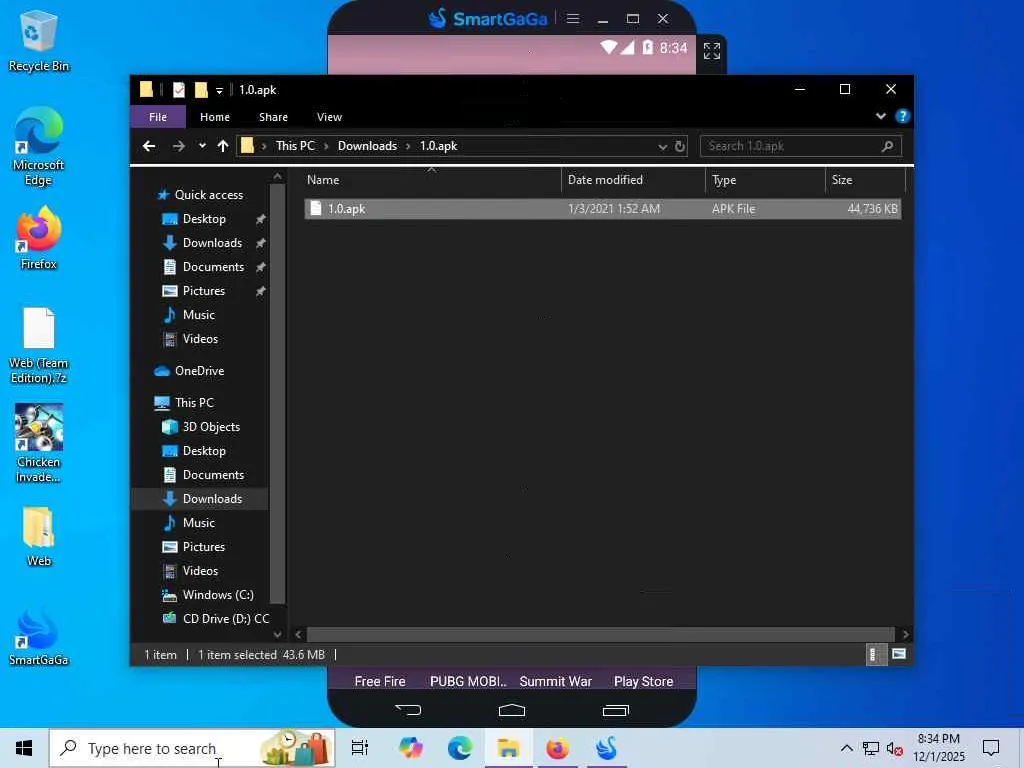Go up one folder level
The height and width of the screenshot is (768, 1024).
pyautogui.click(x=223, y=146)
